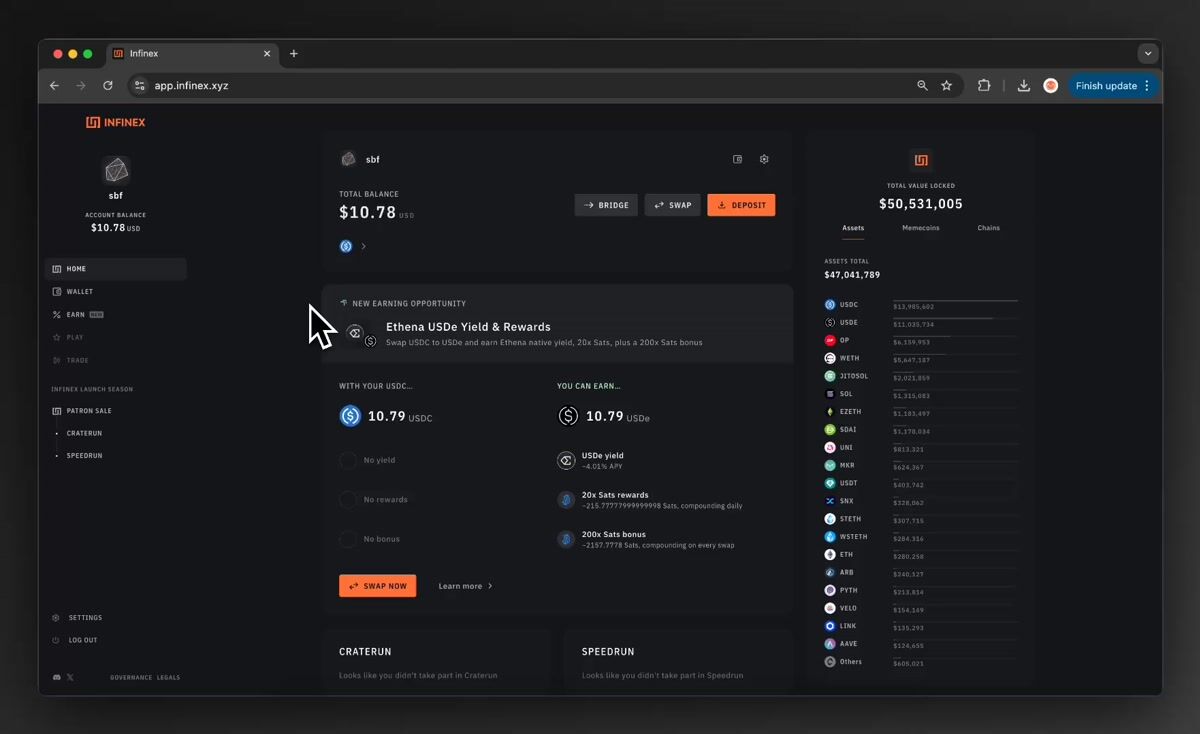1200x734 pixels.
Task: Click the USDe coin icon beside 10.79 USDe
Action: pyautogui.click(x=568, y=416)
